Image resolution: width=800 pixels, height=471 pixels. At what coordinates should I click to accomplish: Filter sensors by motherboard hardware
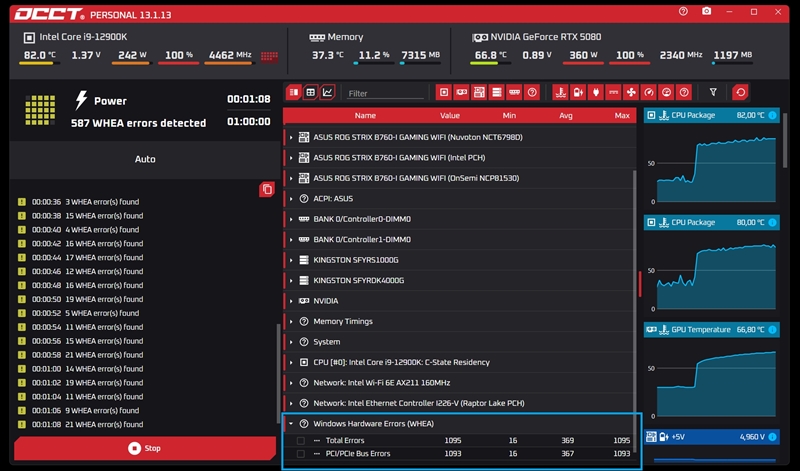click(479, 92)
